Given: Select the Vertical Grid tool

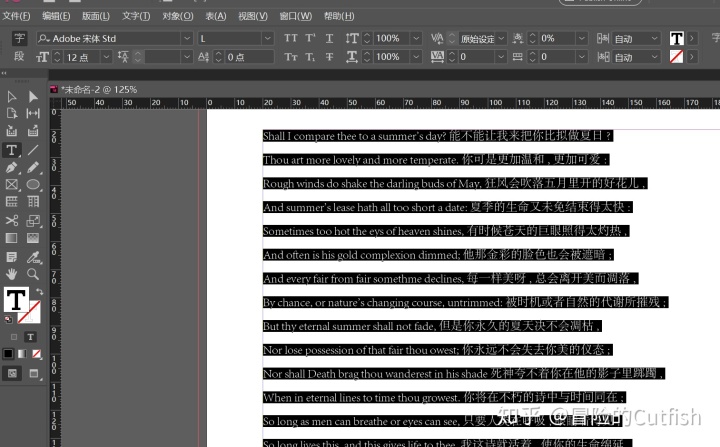Looking at the screenshot, I should pos(33,202).
